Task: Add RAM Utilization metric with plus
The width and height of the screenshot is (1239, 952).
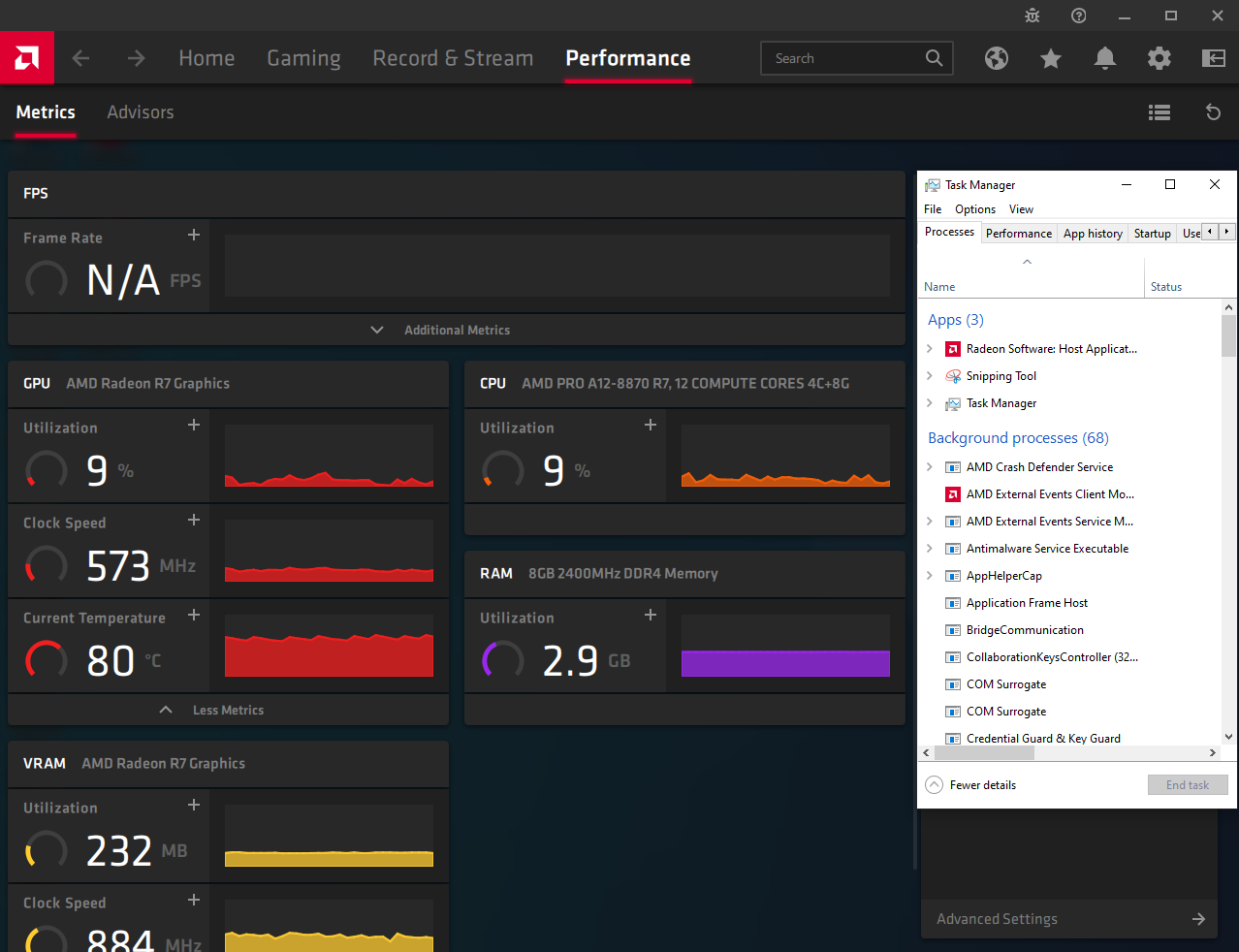Action: point(650,614)
